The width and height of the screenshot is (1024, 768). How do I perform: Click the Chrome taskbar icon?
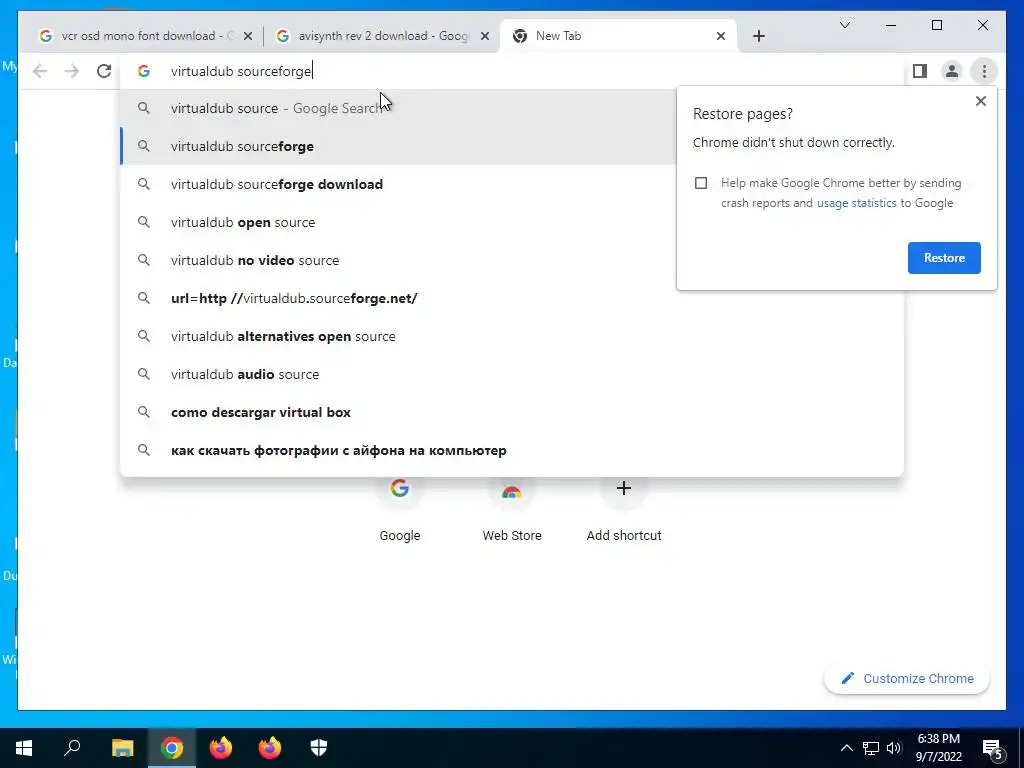pos(172,748)
